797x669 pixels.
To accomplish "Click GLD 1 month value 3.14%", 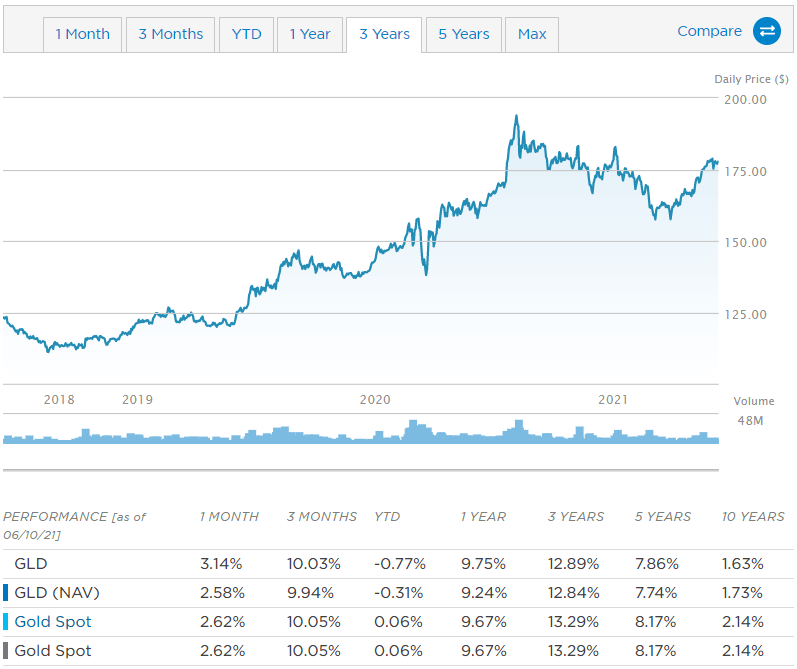I will (221, 564).
